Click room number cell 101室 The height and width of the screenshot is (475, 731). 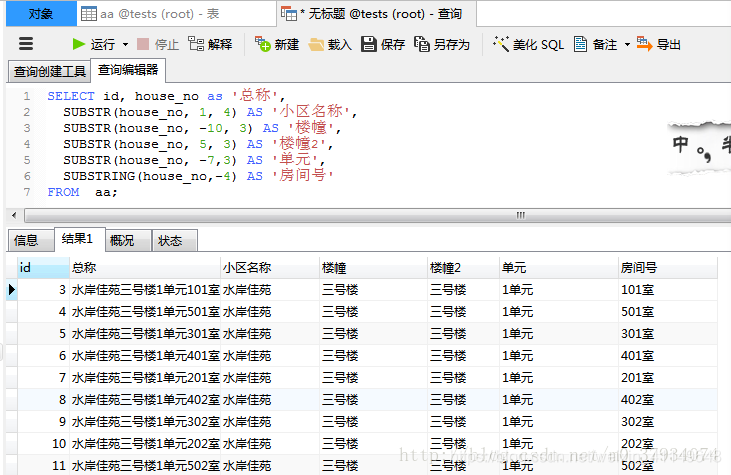[668, 290]
